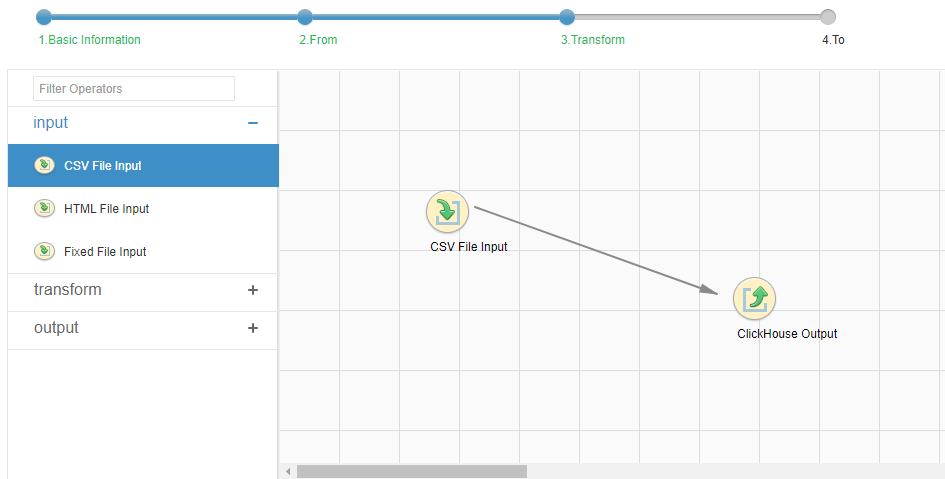The image size is (945, 479).
Task: Click the horizontal scrollbar thumb
Action: tap(412, 471)
